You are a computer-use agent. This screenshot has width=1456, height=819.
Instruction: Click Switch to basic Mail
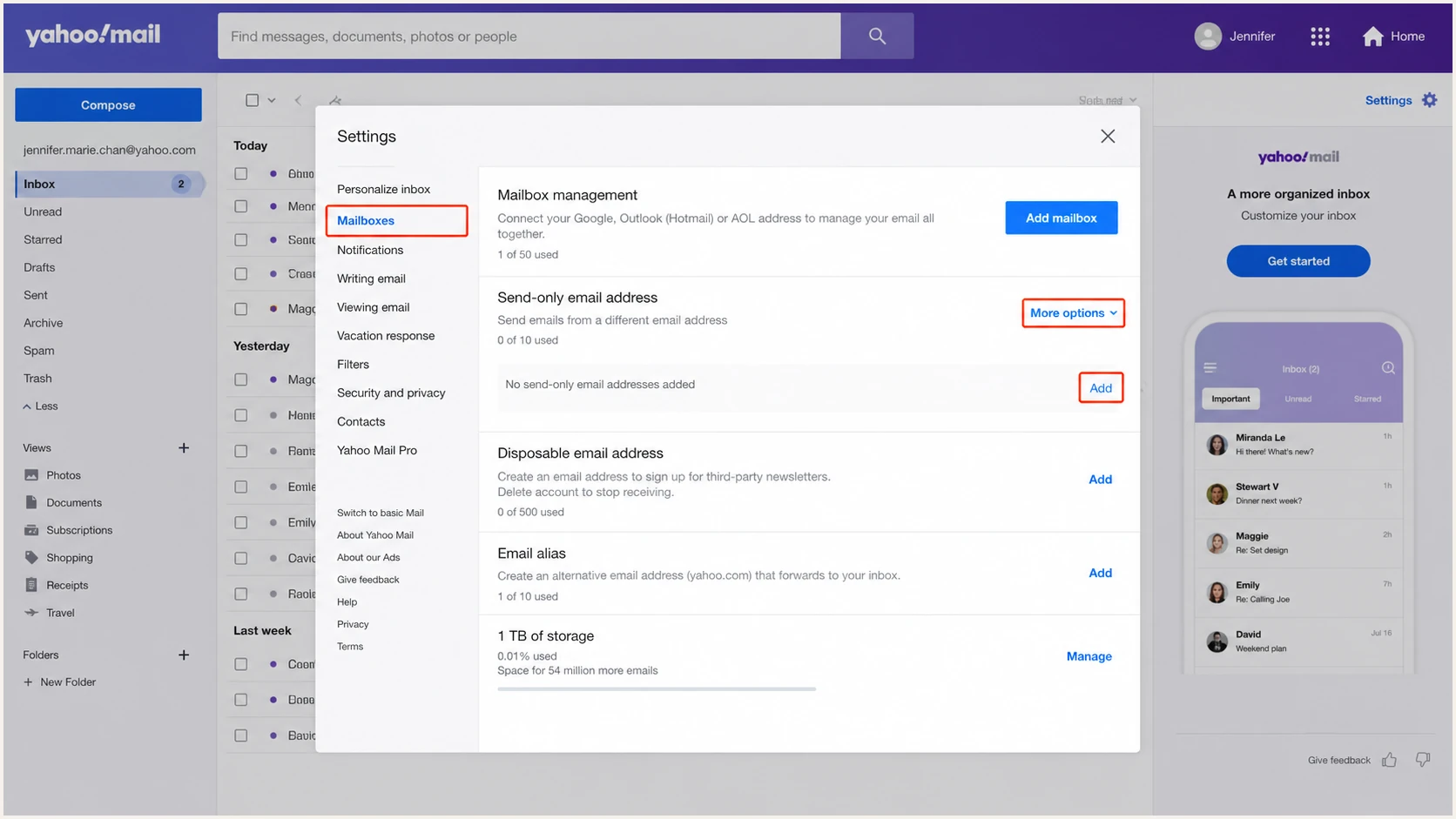coord(381,513)
